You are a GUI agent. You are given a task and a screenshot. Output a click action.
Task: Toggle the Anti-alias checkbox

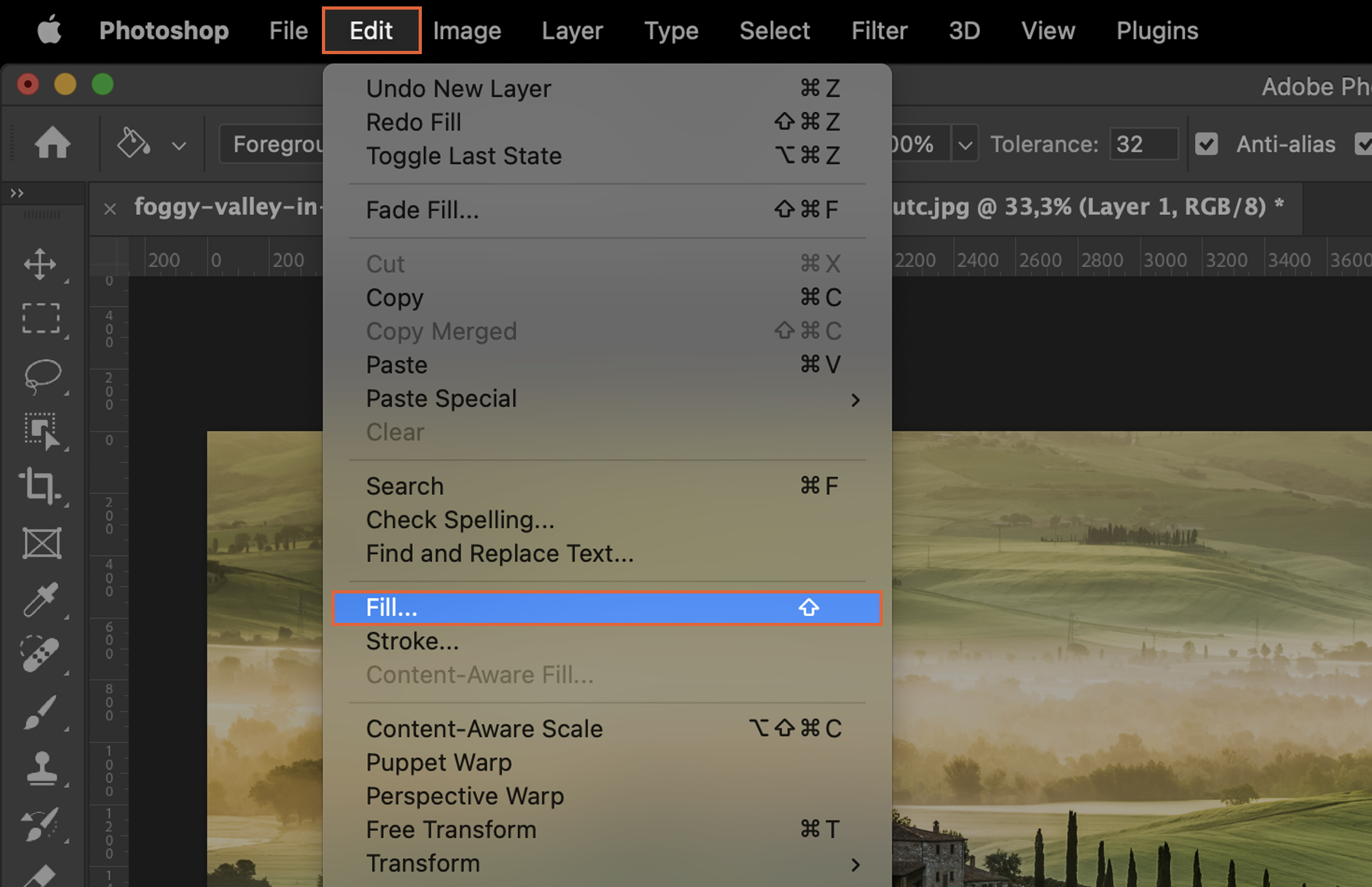[x=1206, y=144]
